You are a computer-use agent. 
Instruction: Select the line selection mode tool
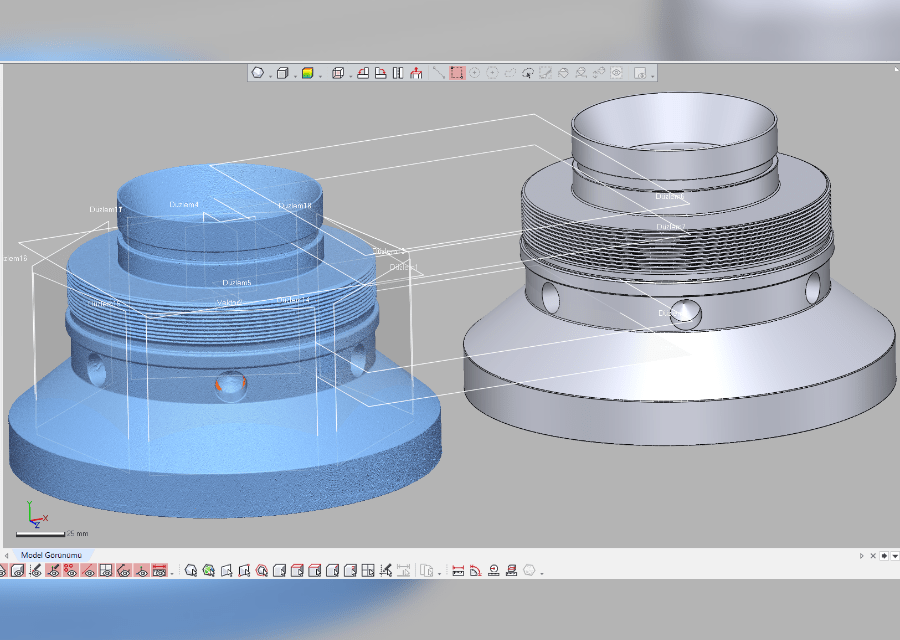point(439,73)
